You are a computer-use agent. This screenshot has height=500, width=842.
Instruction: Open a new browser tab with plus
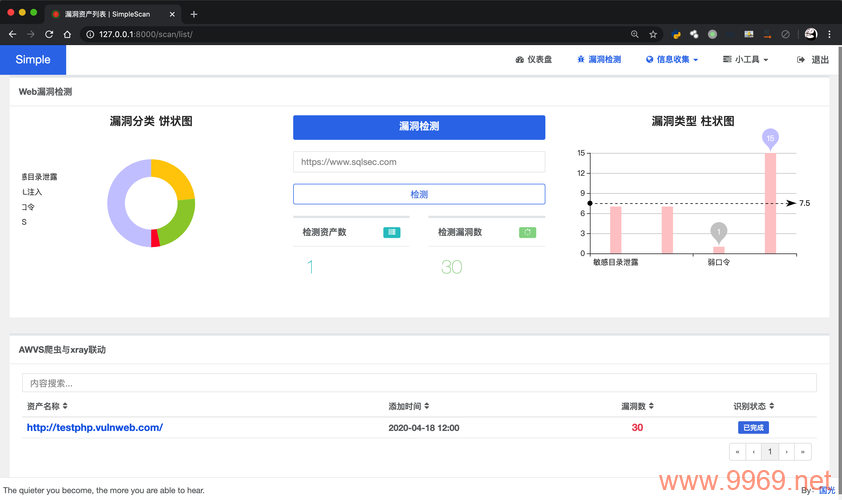pyautogui.click(x=194, y=15)
